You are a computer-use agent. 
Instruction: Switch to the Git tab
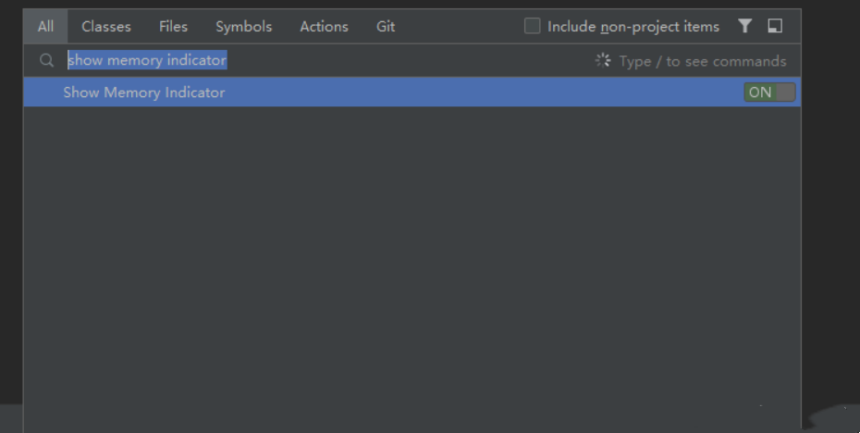[386, 26]
